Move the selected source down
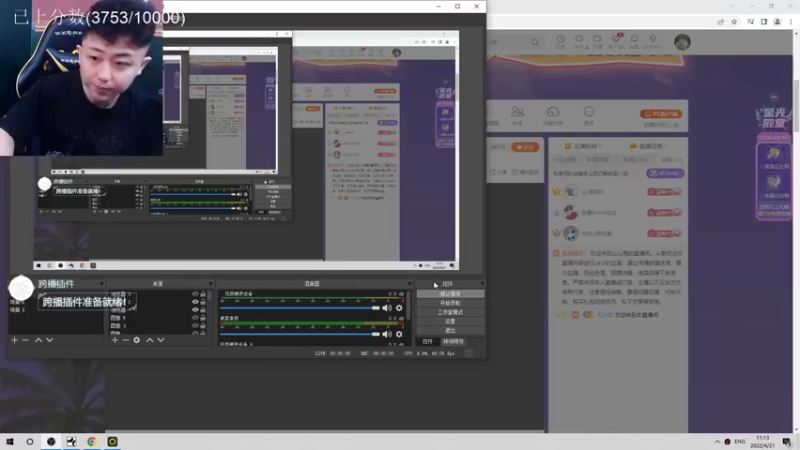 click(161, 340)
